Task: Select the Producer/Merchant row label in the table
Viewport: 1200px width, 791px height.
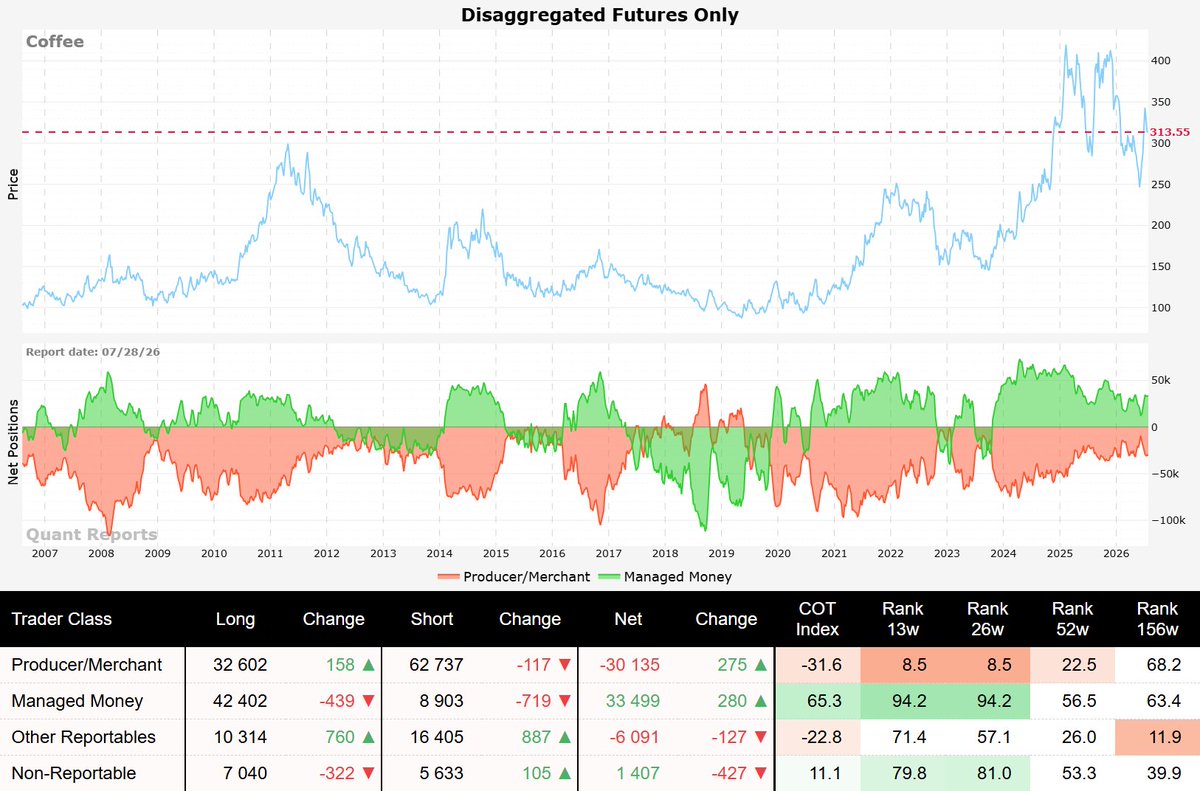Action: (86, 664)
